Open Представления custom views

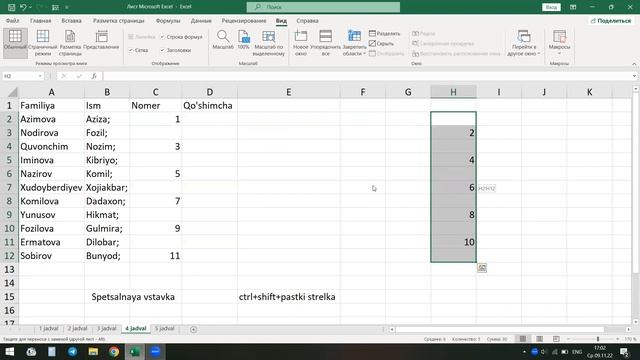click(x=101, y=40)
